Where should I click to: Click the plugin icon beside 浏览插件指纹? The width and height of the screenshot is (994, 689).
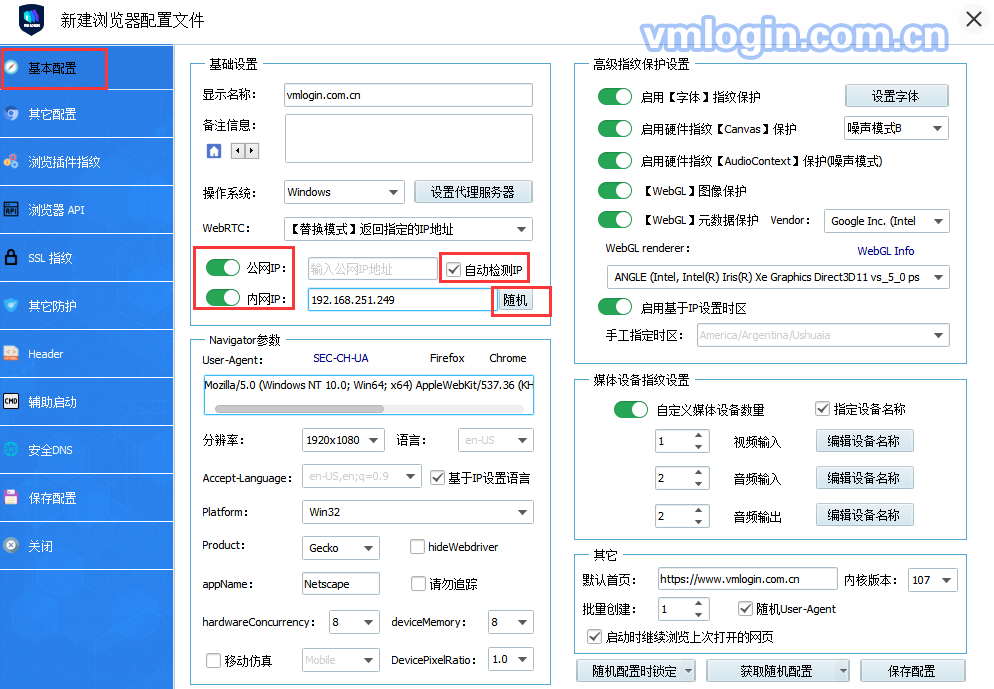tap(11, 162)
